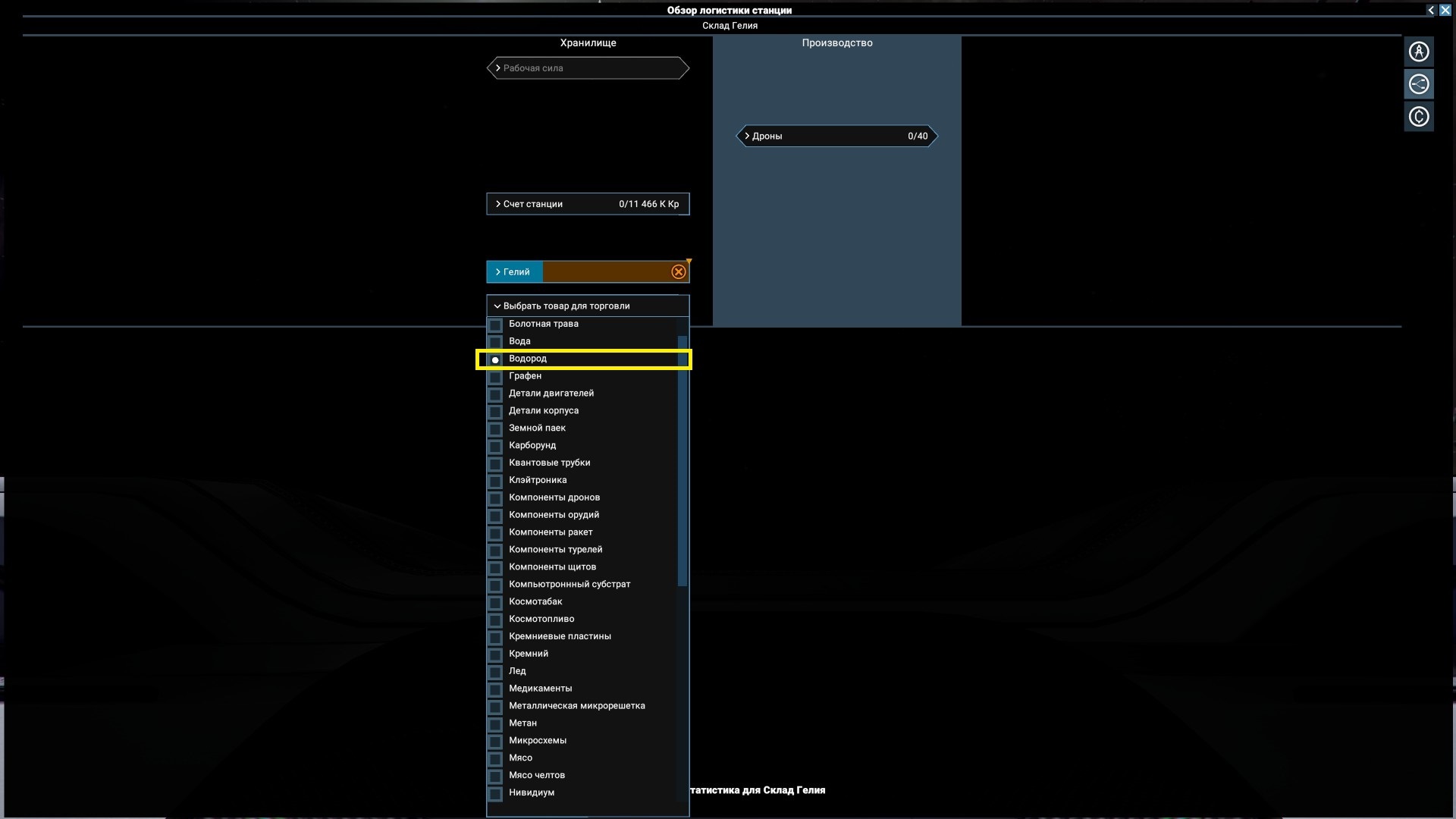Open the credits circle icon in right sidebar
This screenshot has width=1456, height=819.
pyautogui.click(x=1419, y=117)
